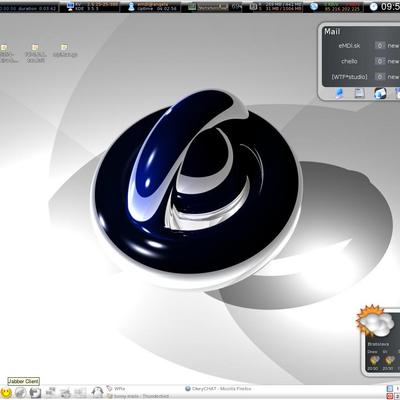Click the second forecast day icon in weather widget
400x400 pixels.
pyautogui.click(x=389, y=360)
